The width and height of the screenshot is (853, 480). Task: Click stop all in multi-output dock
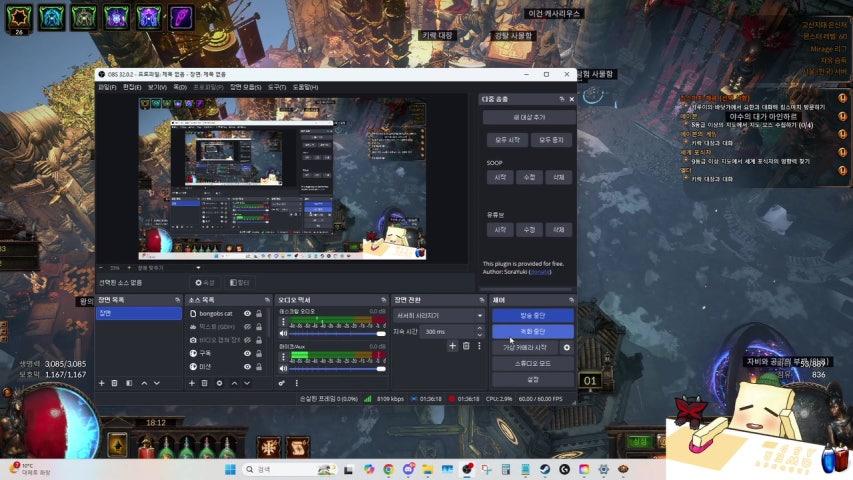point(551,140)
